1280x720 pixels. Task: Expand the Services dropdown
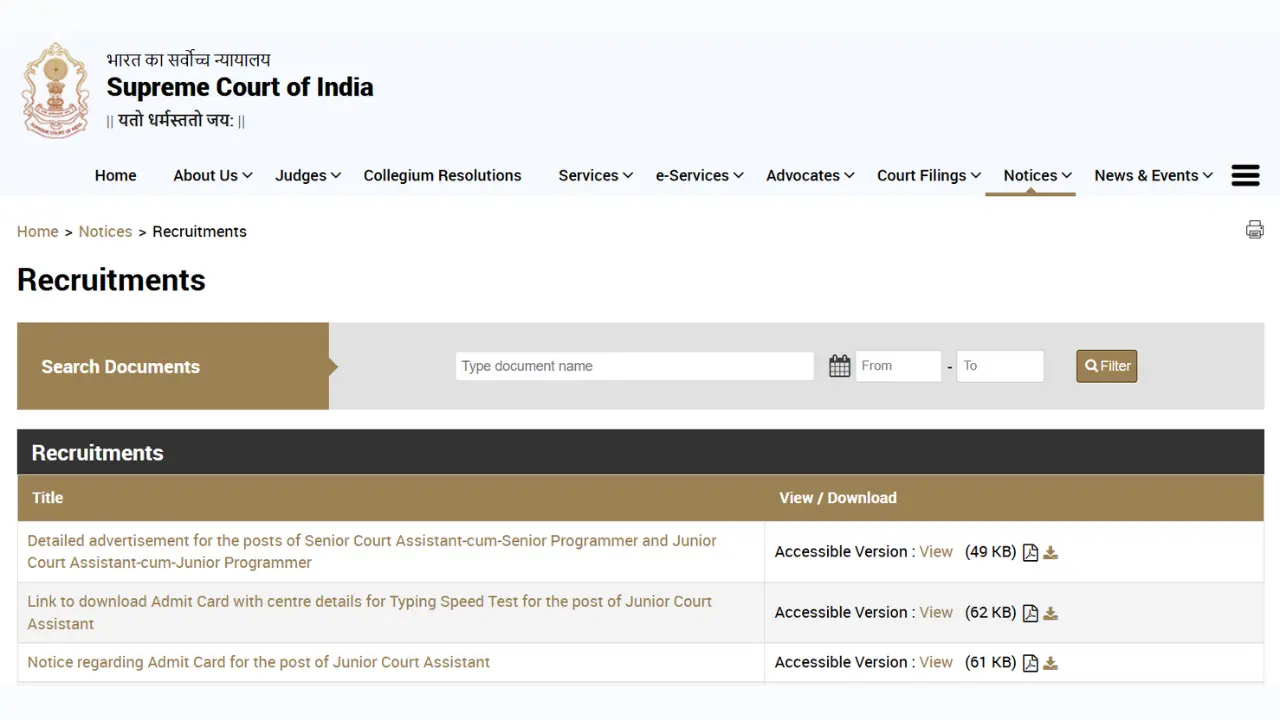(589, 175)
